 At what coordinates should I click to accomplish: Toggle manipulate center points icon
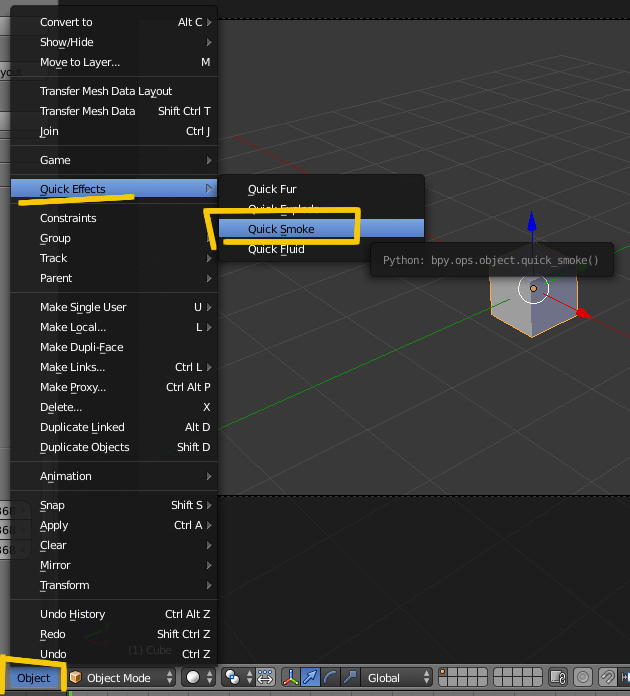click(265, 677)
